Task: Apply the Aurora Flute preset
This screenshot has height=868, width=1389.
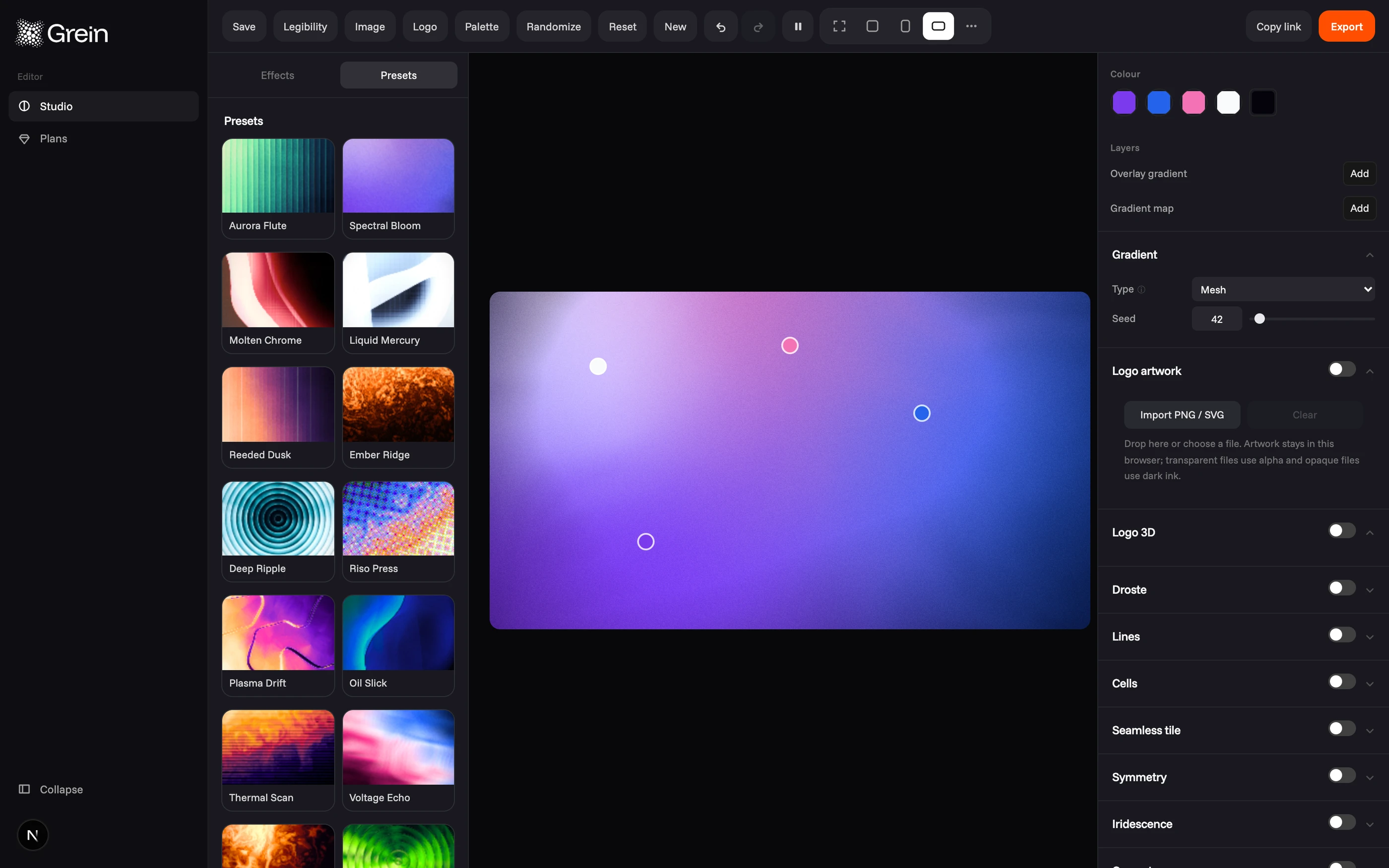Action: (x=278, y=189)
